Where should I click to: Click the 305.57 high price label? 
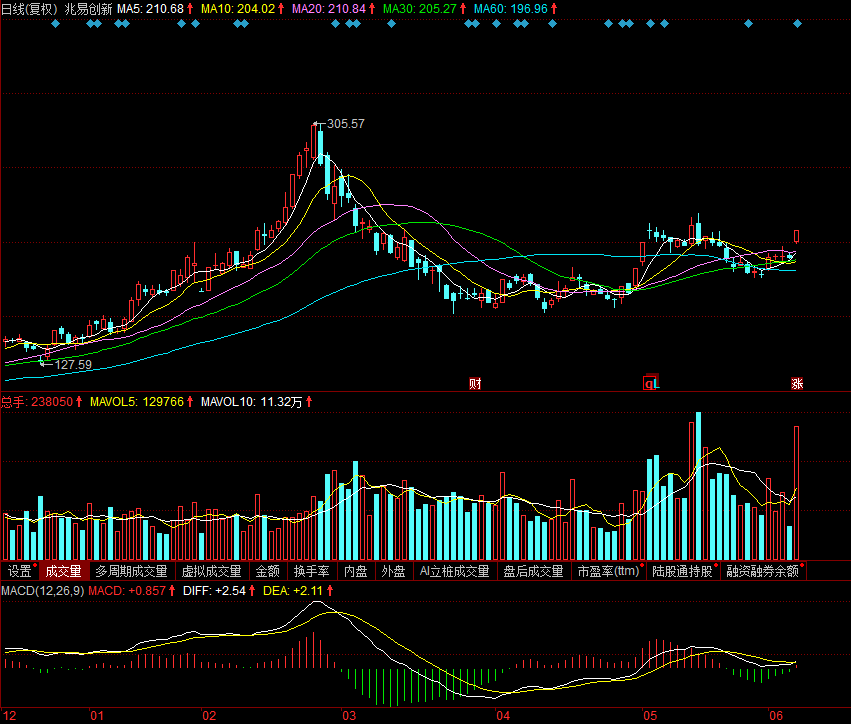coord(345,124)
